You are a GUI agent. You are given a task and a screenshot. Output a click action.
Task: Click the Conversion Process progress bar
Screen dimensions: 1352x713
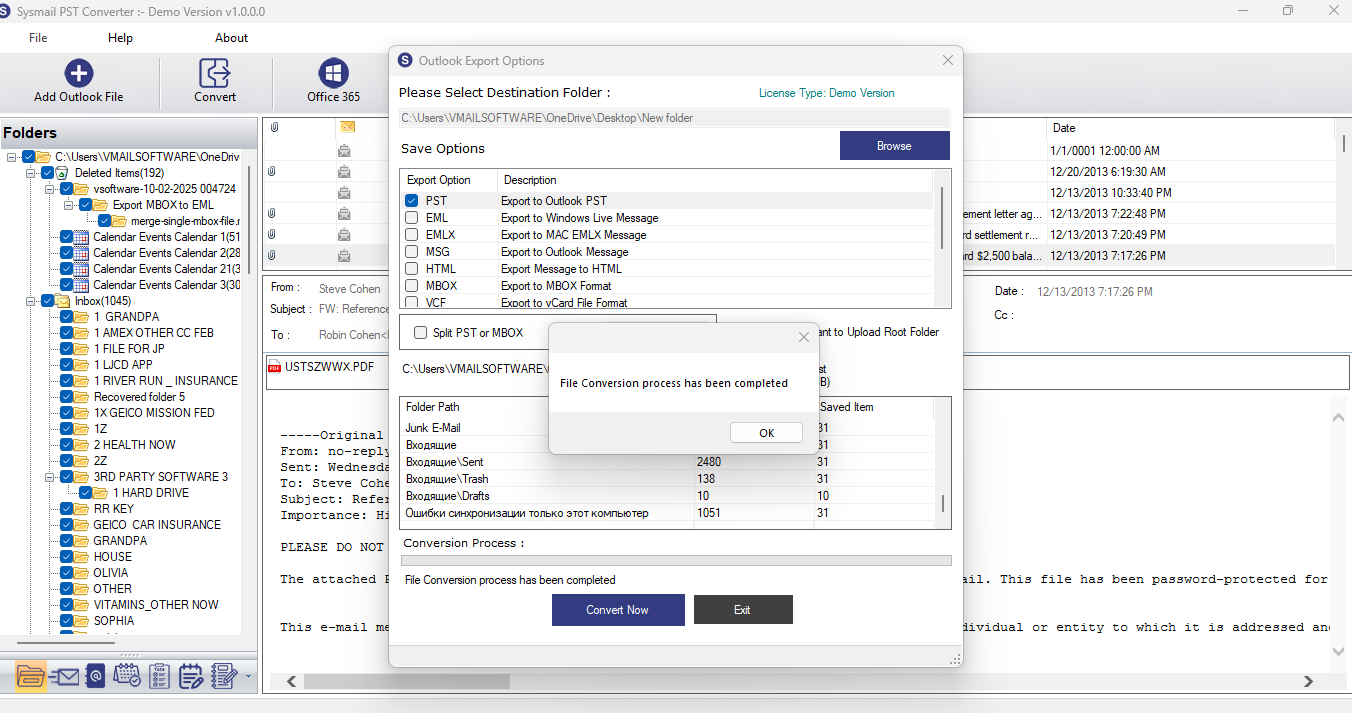pyautogui.click(x=676, y=561)
